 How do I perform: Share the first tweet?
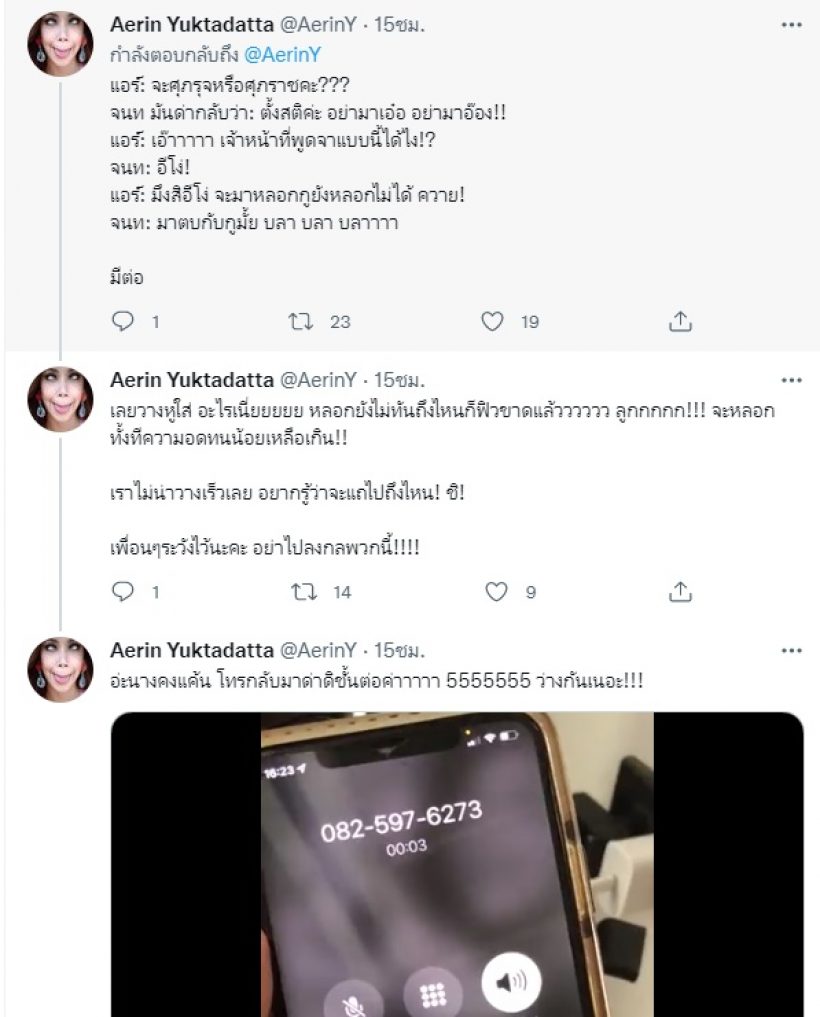[680, 321]
